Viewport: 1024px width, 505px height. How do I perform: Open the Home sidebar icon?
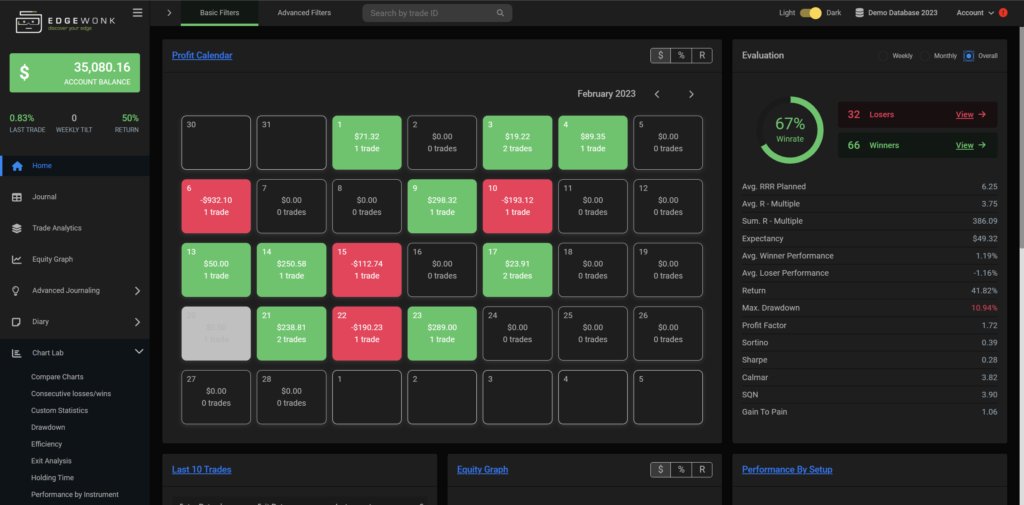[x=17, y=166]
